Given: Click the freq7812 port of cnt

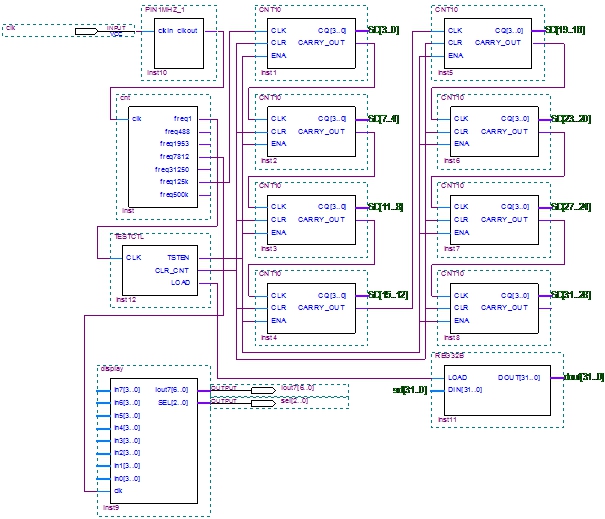Looking at the screenshot, I should (174, 156).
